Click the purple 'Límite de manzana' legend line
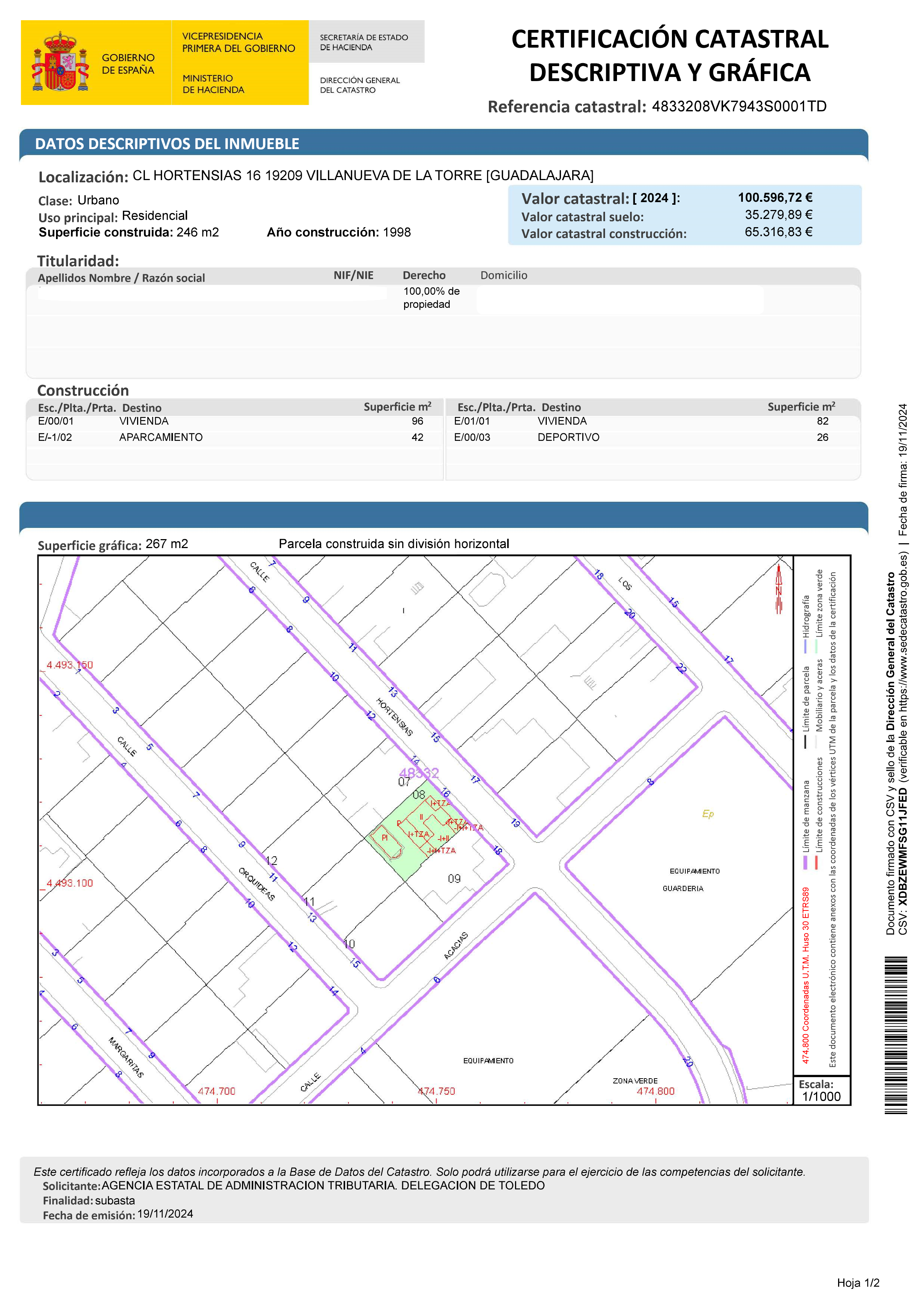The height and width of the screenshot is (1305, 924). [806, 862]
